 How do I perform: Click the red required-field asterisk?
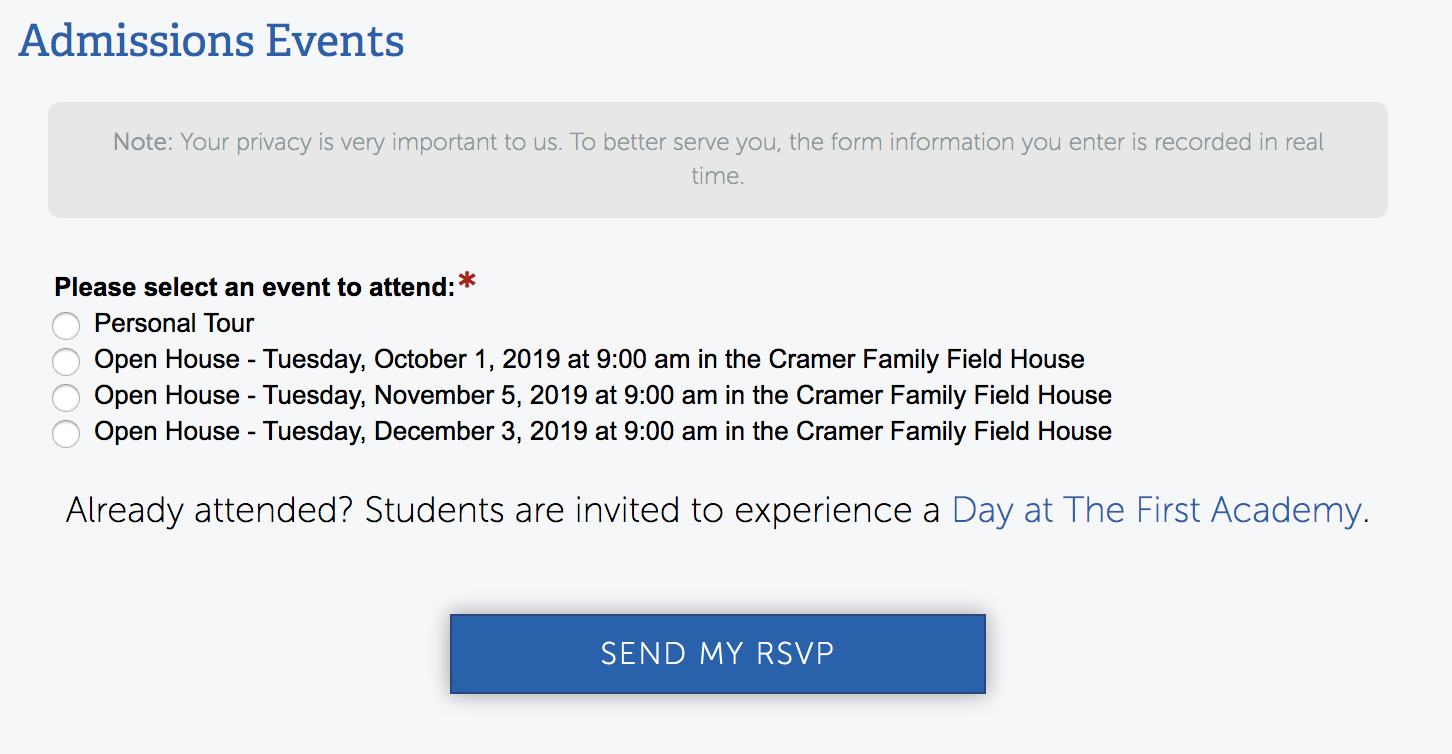click(467, 284)
